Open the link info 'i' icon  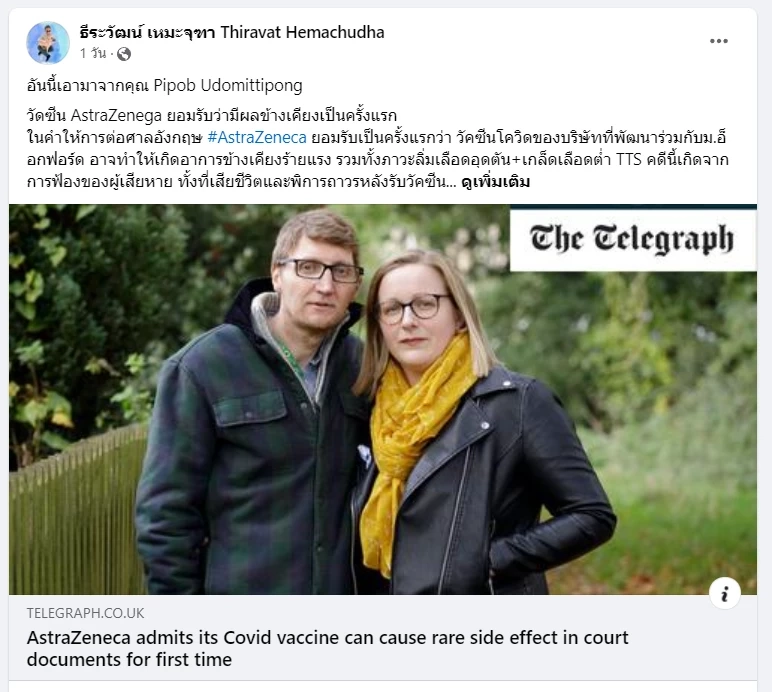pos(725,594)
